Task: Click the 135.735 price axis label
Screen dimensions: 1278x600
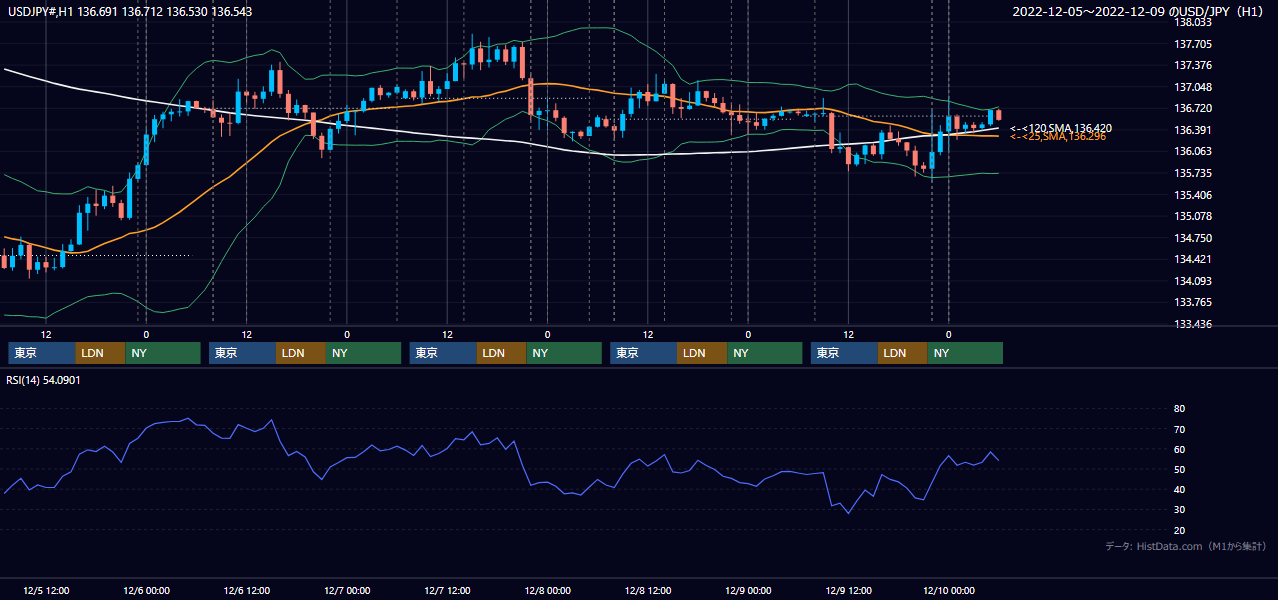Action: (x=1192, y=173)
